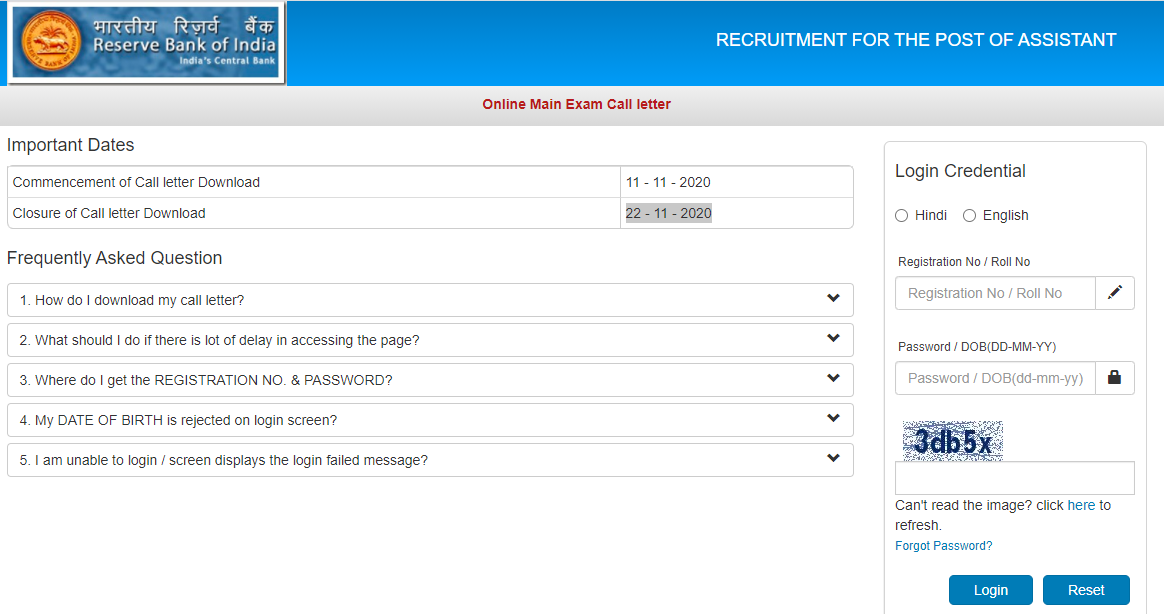This screenshot has height=614, width=1164.
Task: Click 'Commencement of Call letter Download' cell
Action: [313, 182]
